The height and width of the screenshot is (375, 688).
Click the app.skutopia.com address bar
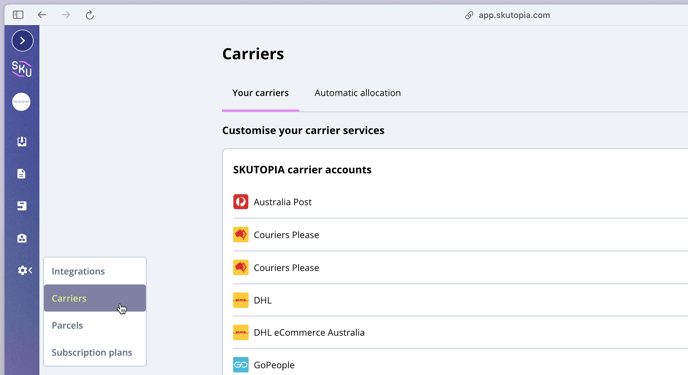click(514, 15)
